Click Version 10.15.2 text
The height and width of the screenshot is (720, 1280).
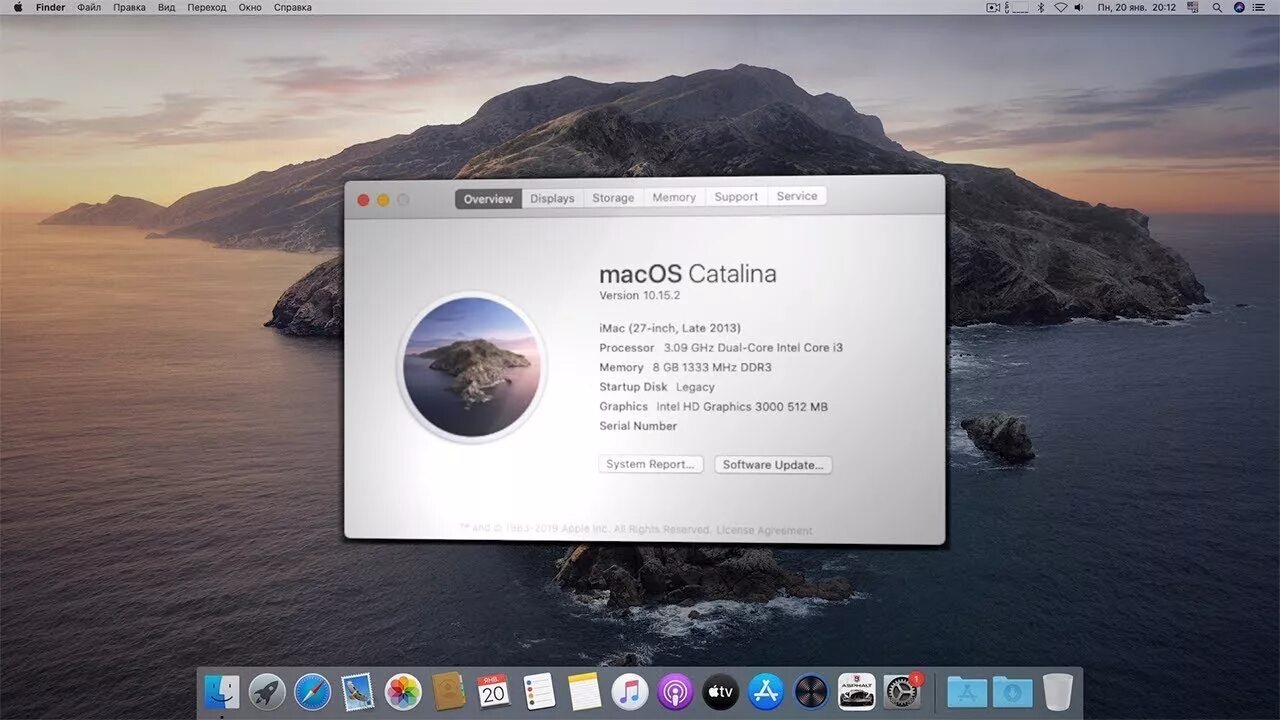pos(640,295)
